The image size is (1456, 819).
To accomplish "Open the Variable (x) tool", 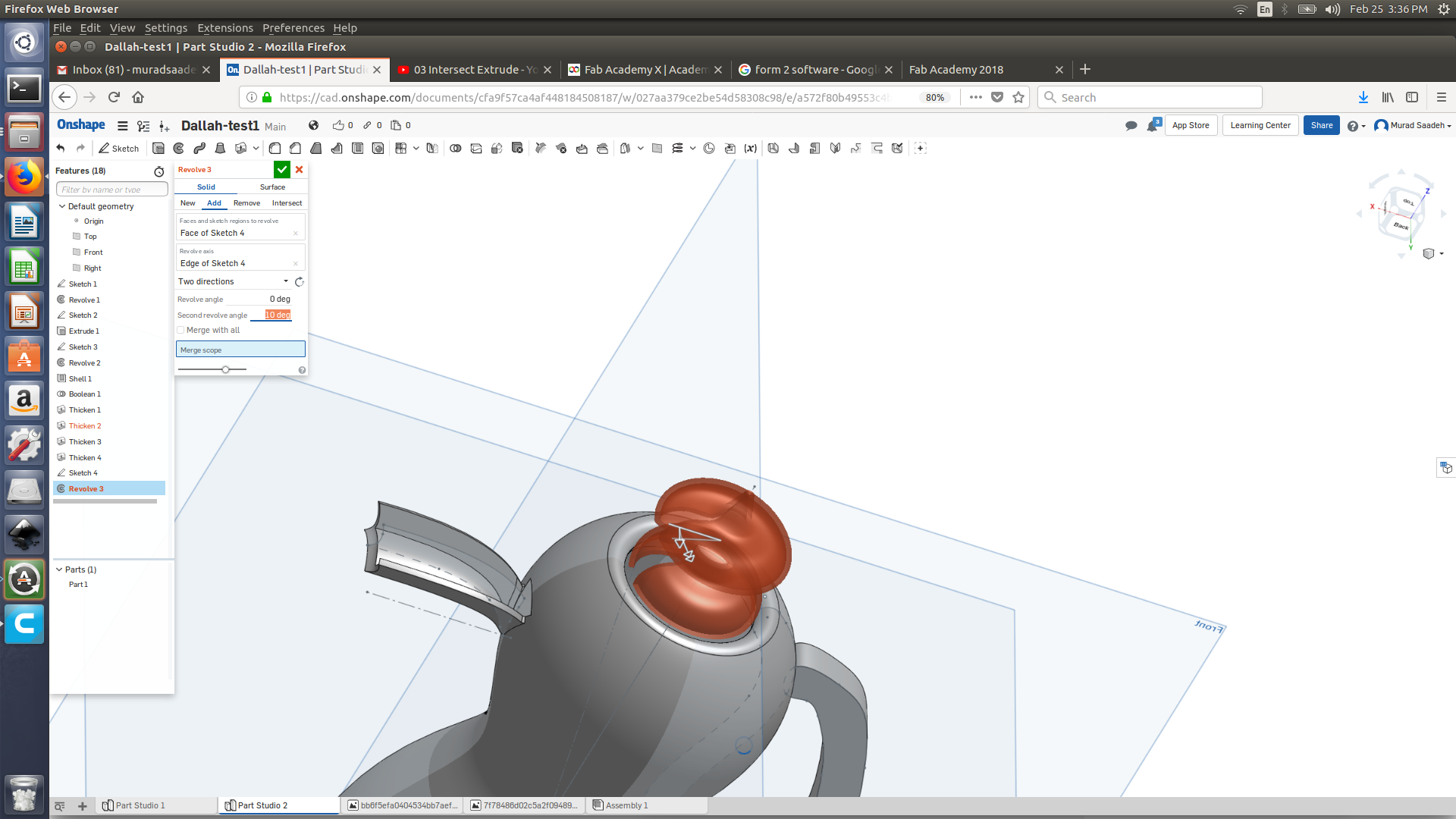I will 750,149.
